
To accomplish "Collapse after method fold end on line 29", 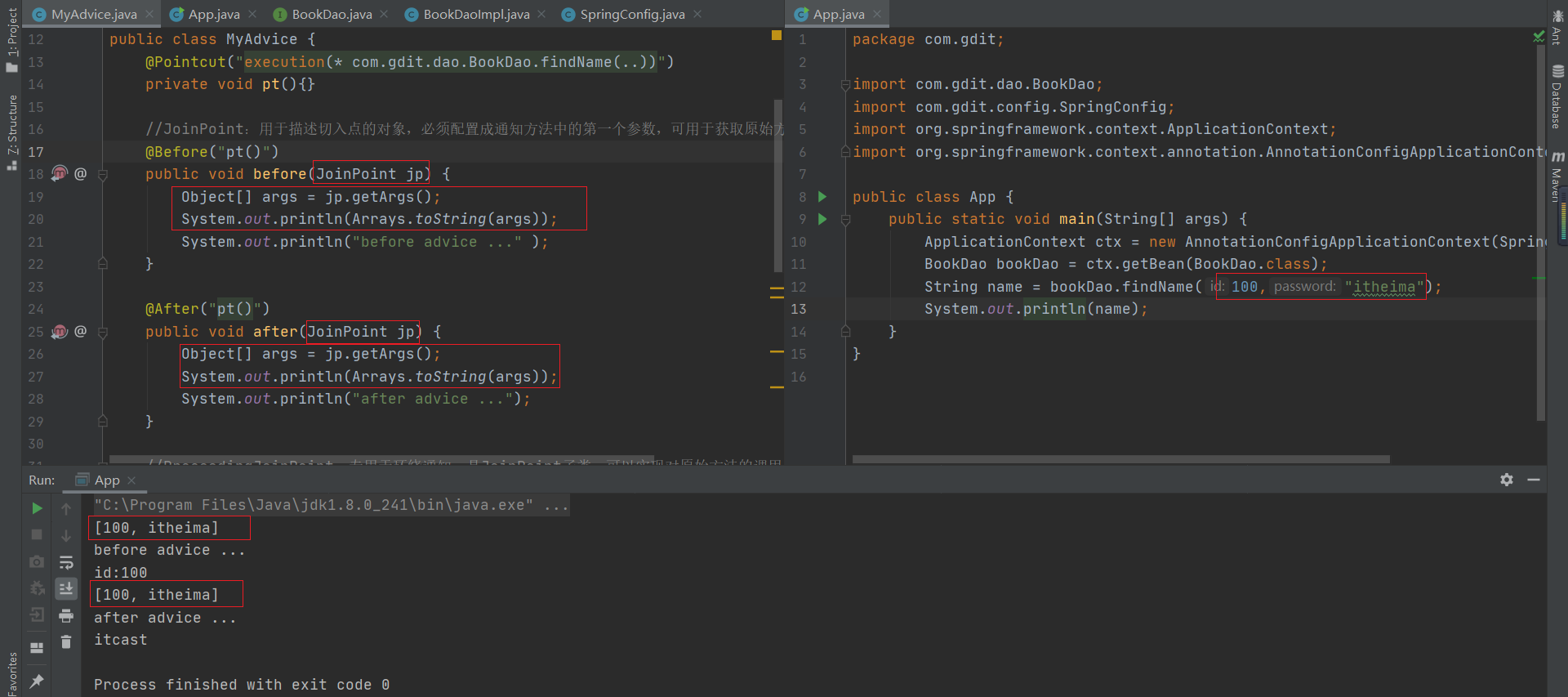I will click(103, 422).
